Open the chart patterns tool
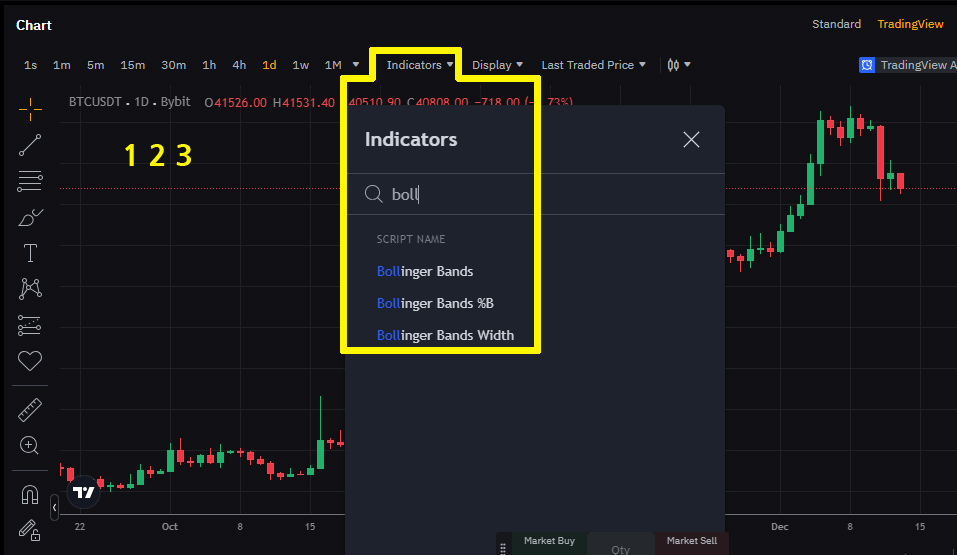Viewport: 957px width, 555px height. [x=30, y=289]
